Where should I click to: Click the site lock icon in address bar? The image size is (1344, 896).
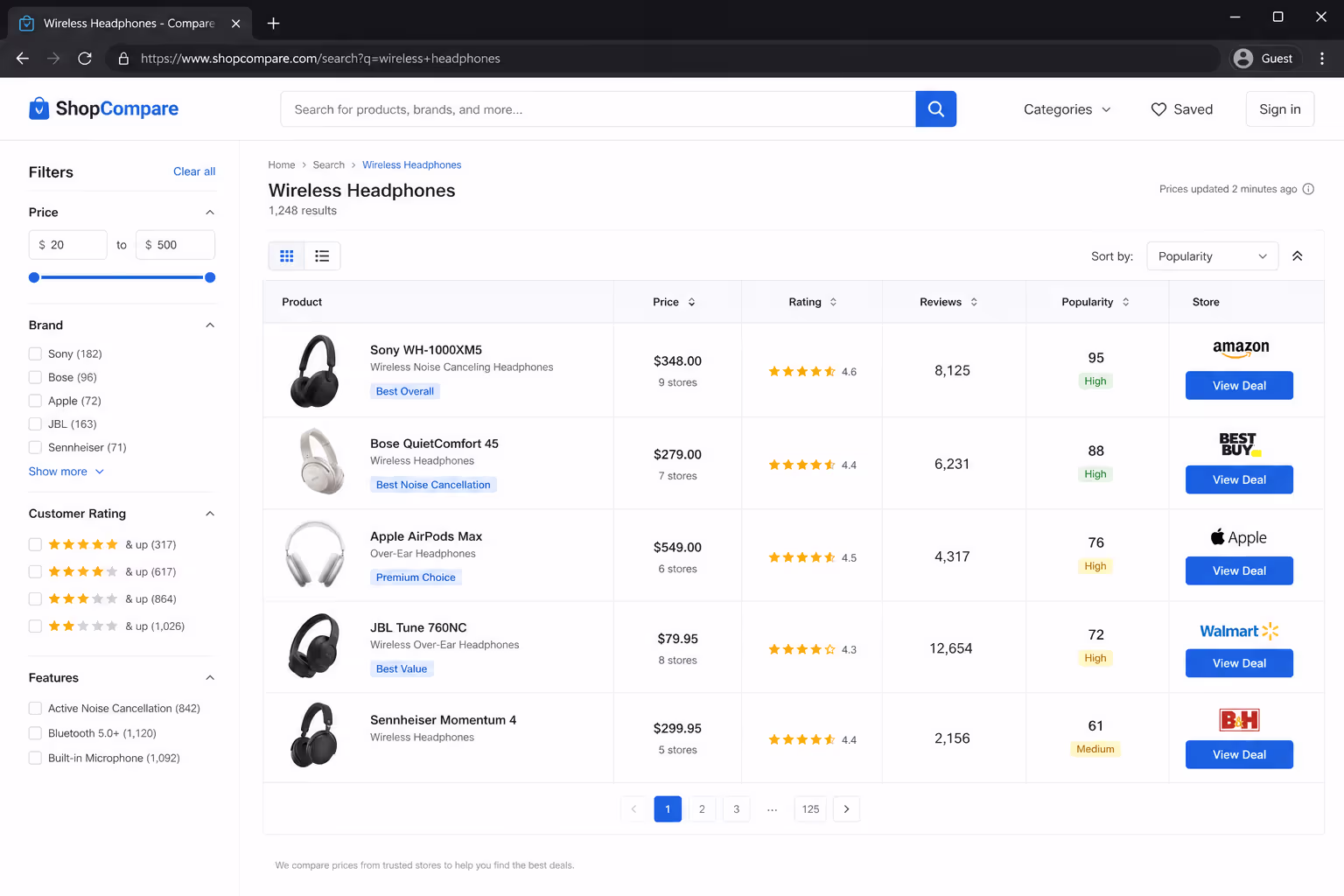[x=123, y=59]
